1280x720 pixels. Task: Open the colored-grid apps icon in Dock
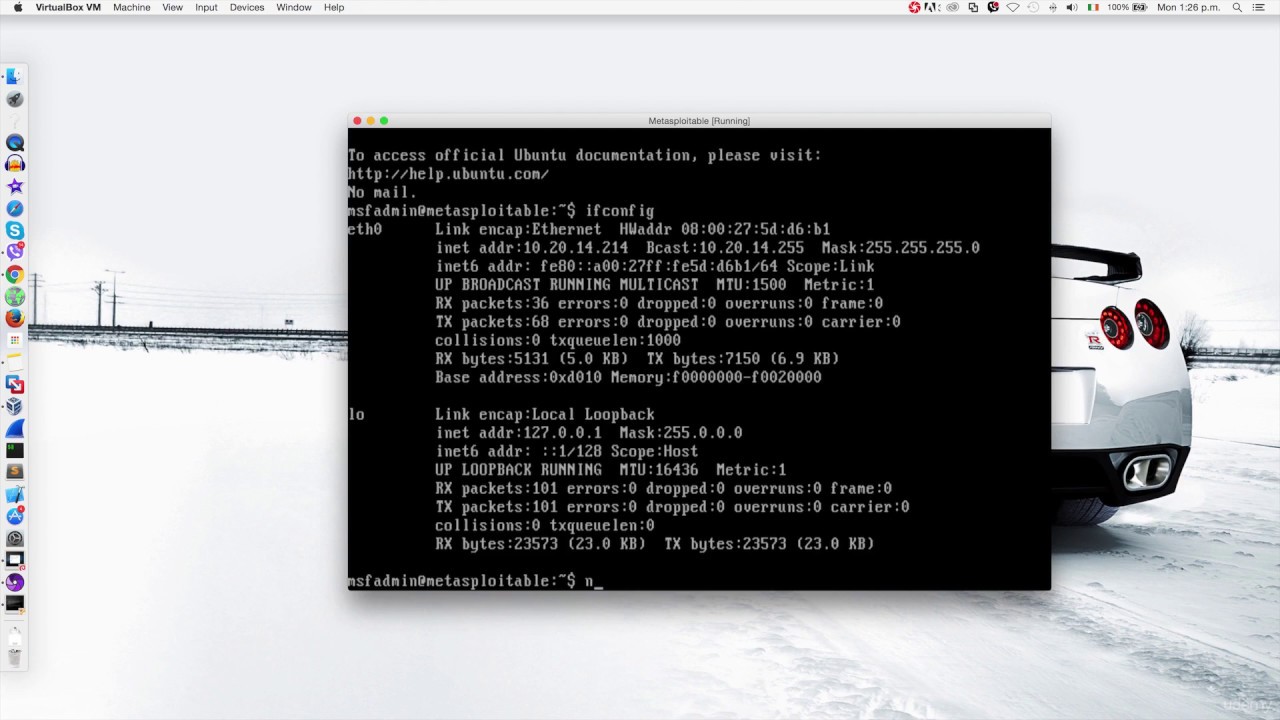[x=14, y=341]
